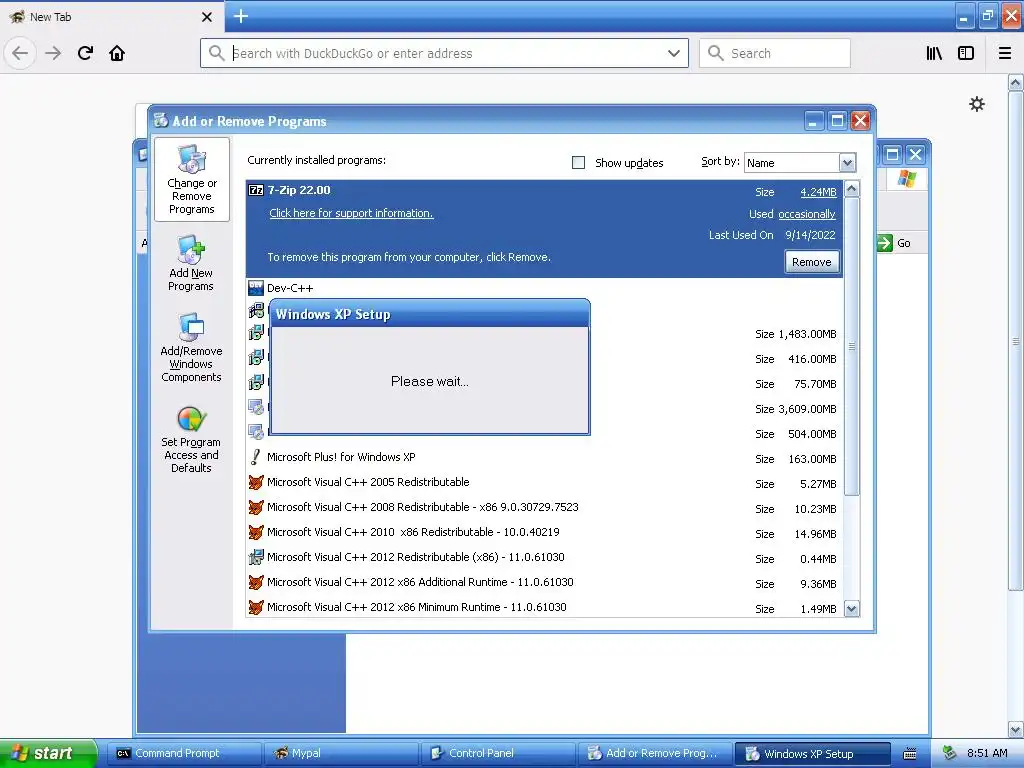
Task: Click the 8:51 AM taskbar clock
Action: [x=987, y=753]
